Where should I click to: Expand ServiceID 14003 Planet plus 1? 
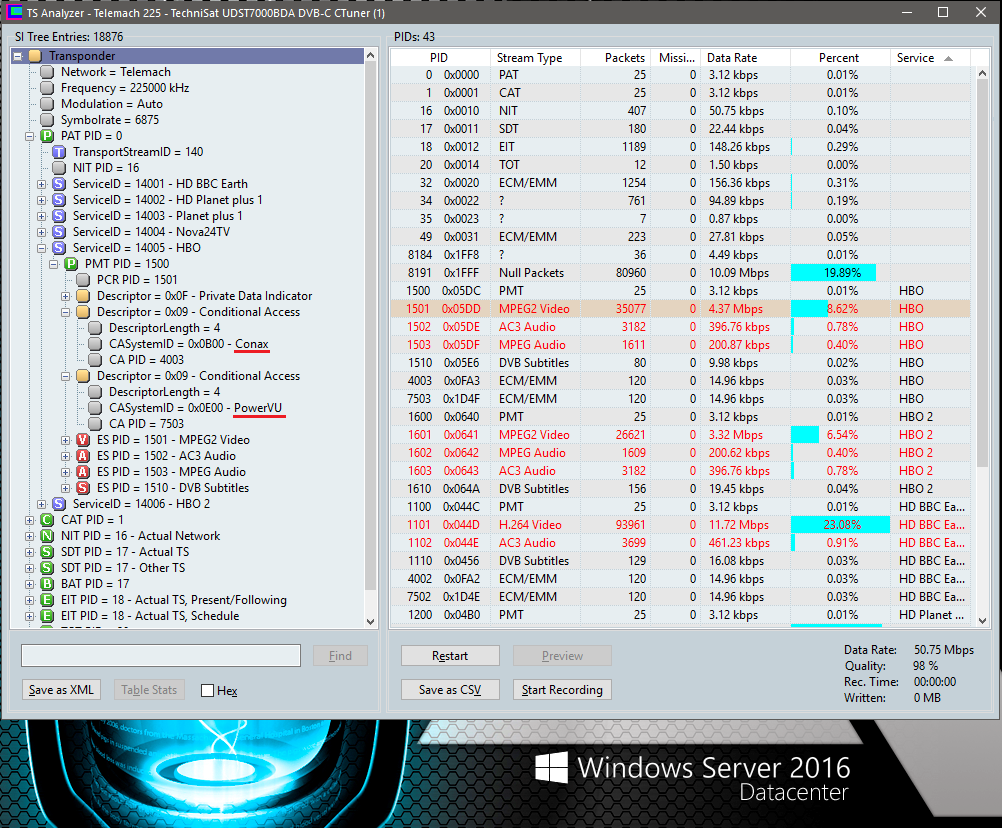click(42, 216)
